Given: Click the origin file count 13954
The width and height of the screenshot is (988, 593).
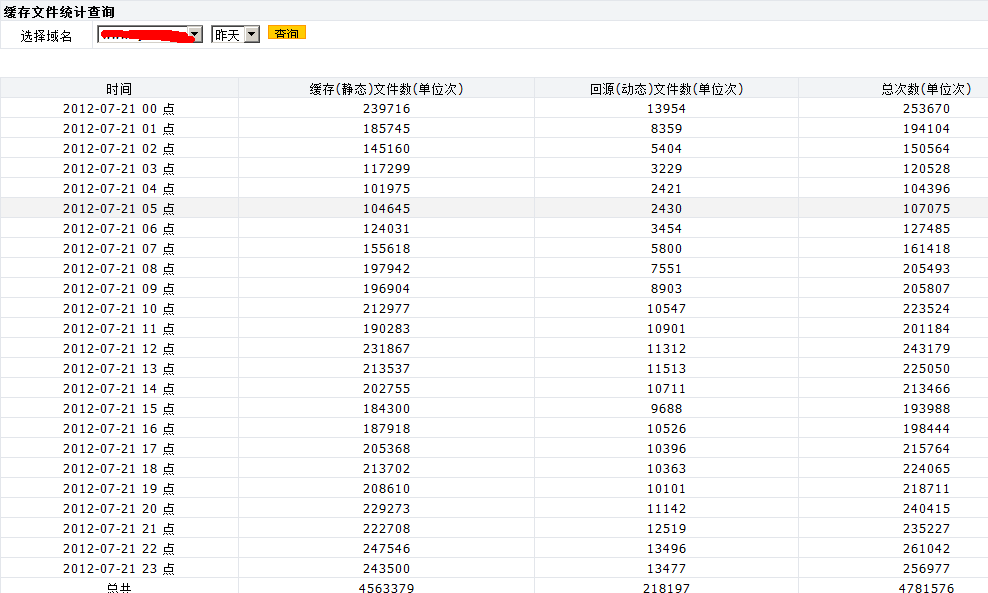Looking at the screenshot, I should [666, 109].
